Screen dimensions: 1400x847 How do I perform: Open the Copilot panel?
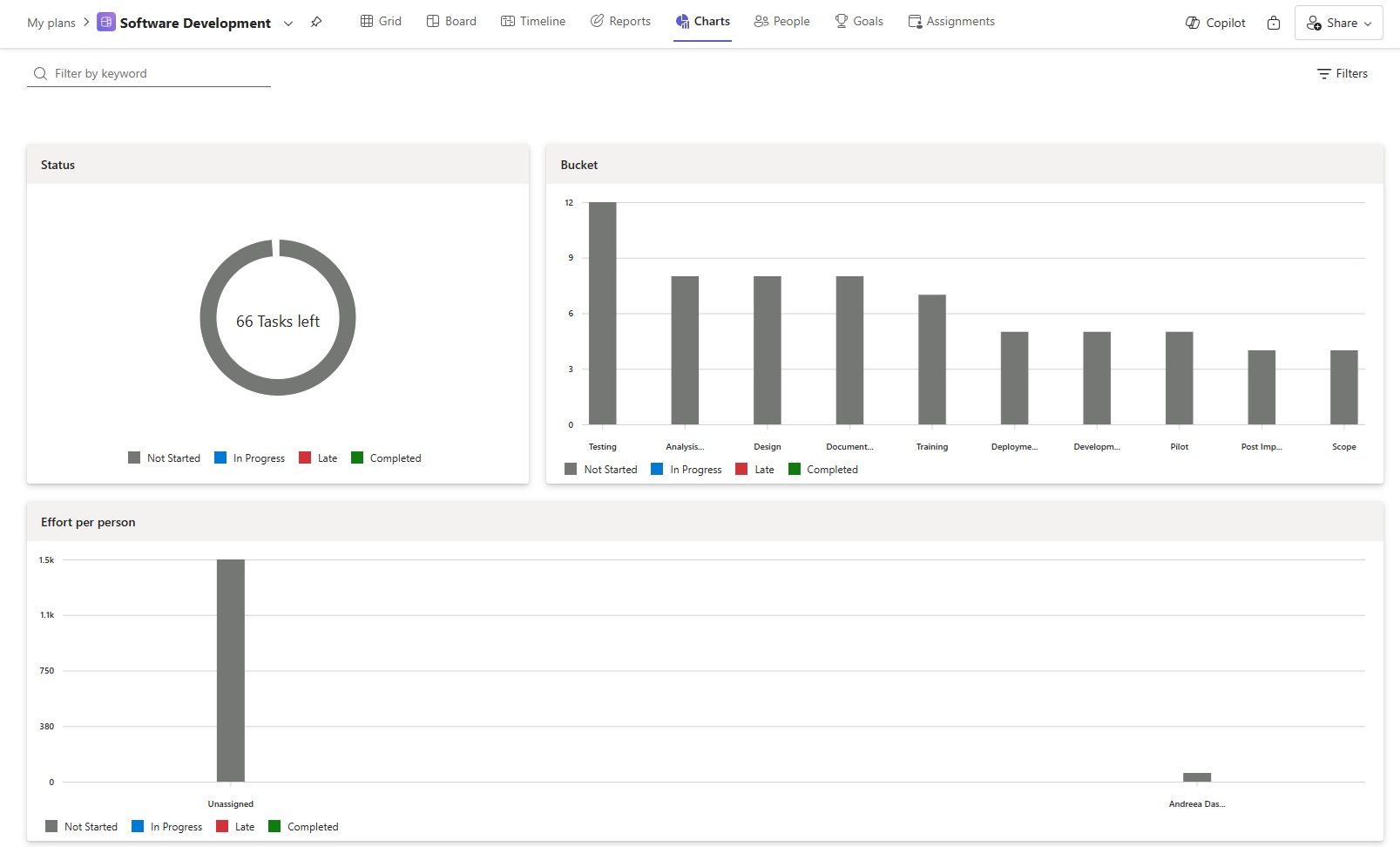[x=1215, y=23]
